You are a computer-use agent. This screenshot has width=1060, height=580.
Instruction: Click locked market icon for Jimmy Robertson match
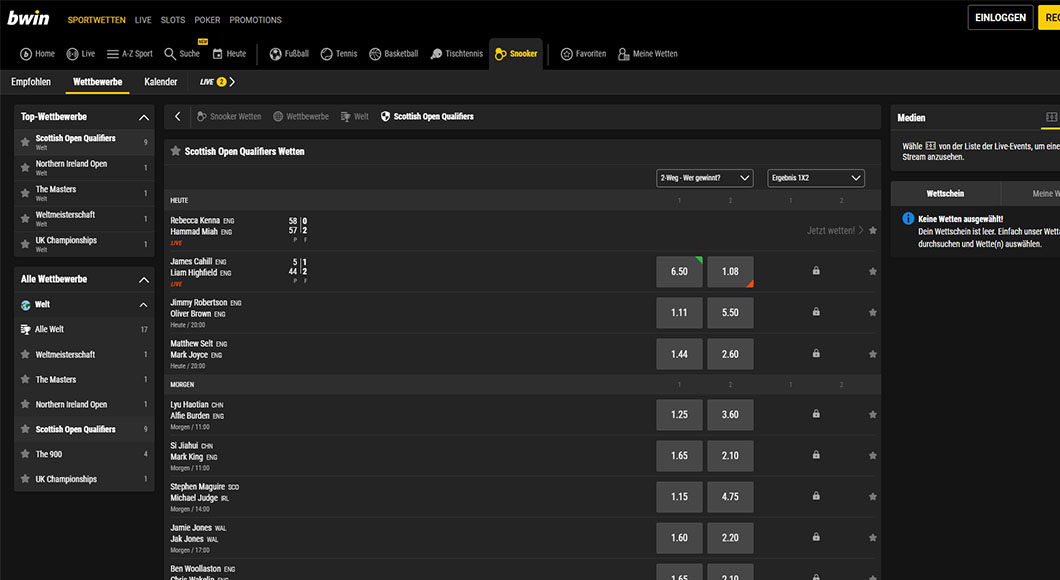coord(816,312)
